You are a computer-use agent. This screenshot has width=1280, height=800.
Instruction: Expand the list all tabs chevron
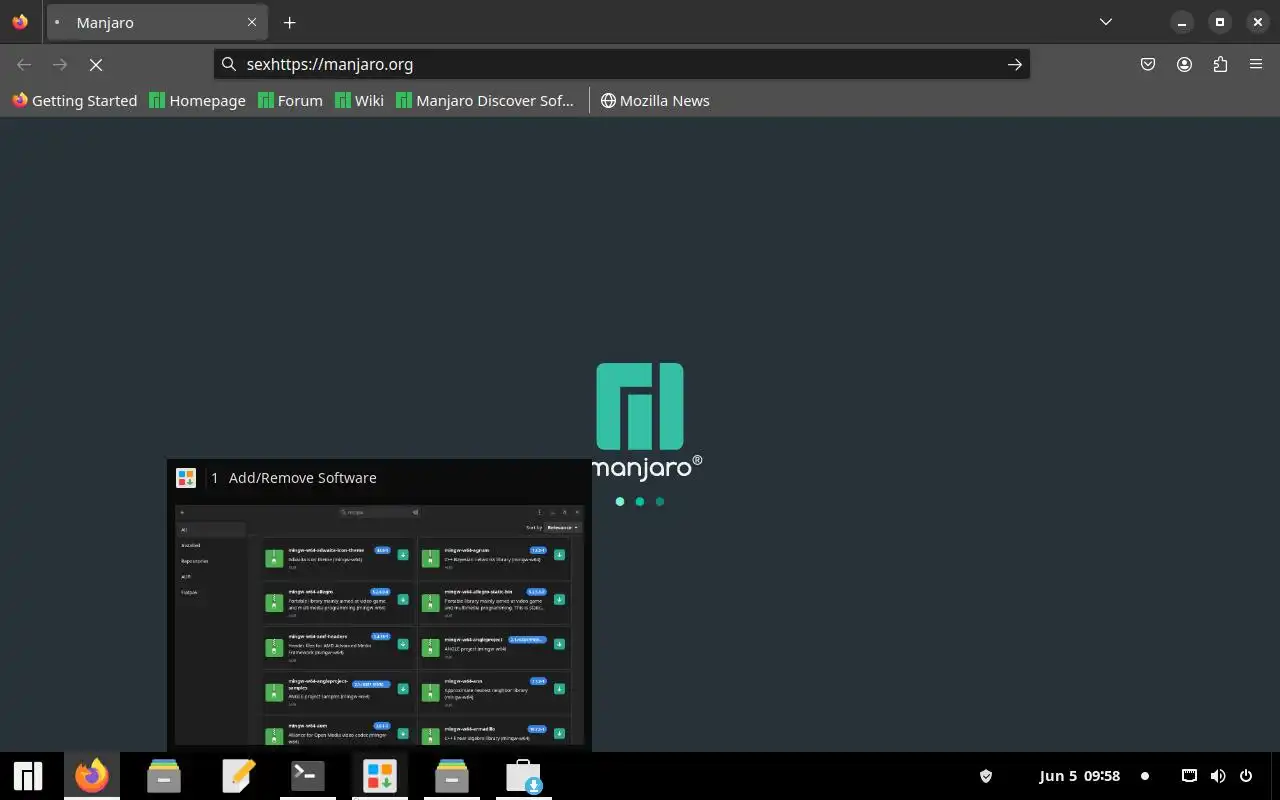click(x=1106, y=22)
